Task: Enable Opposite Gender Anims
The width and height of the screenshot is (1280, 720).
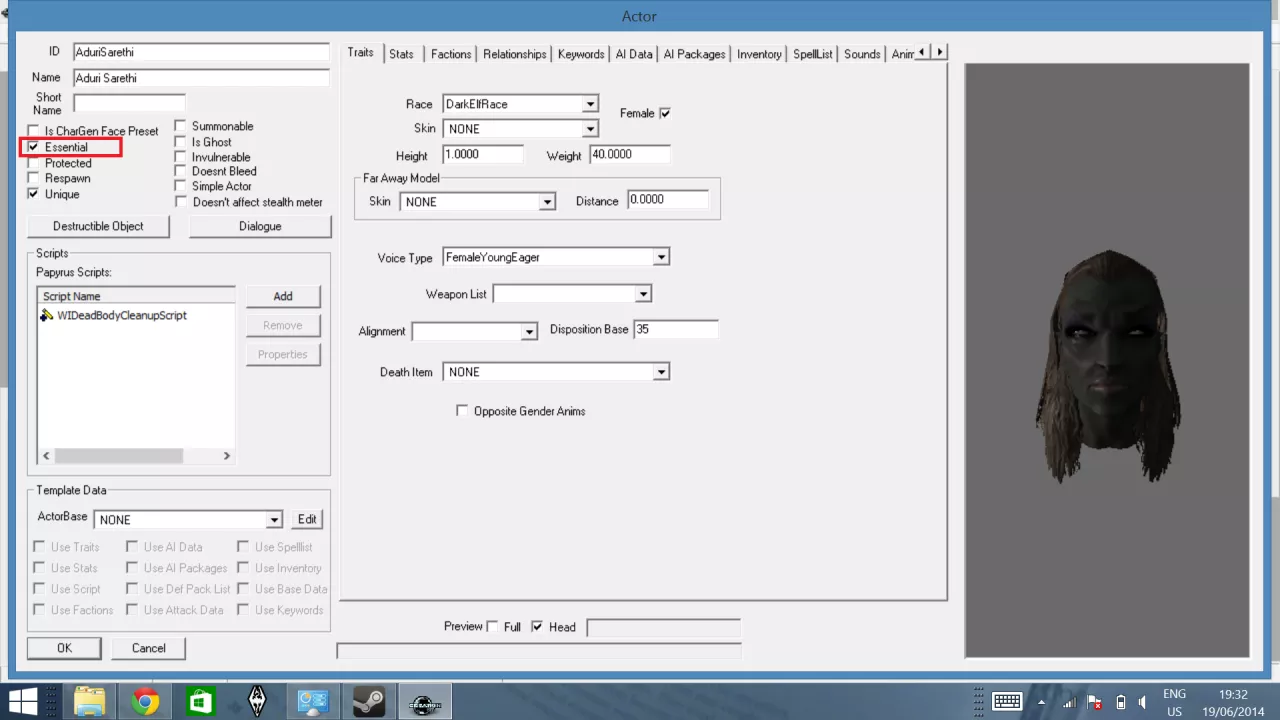Action: click(x=462, y=411)
